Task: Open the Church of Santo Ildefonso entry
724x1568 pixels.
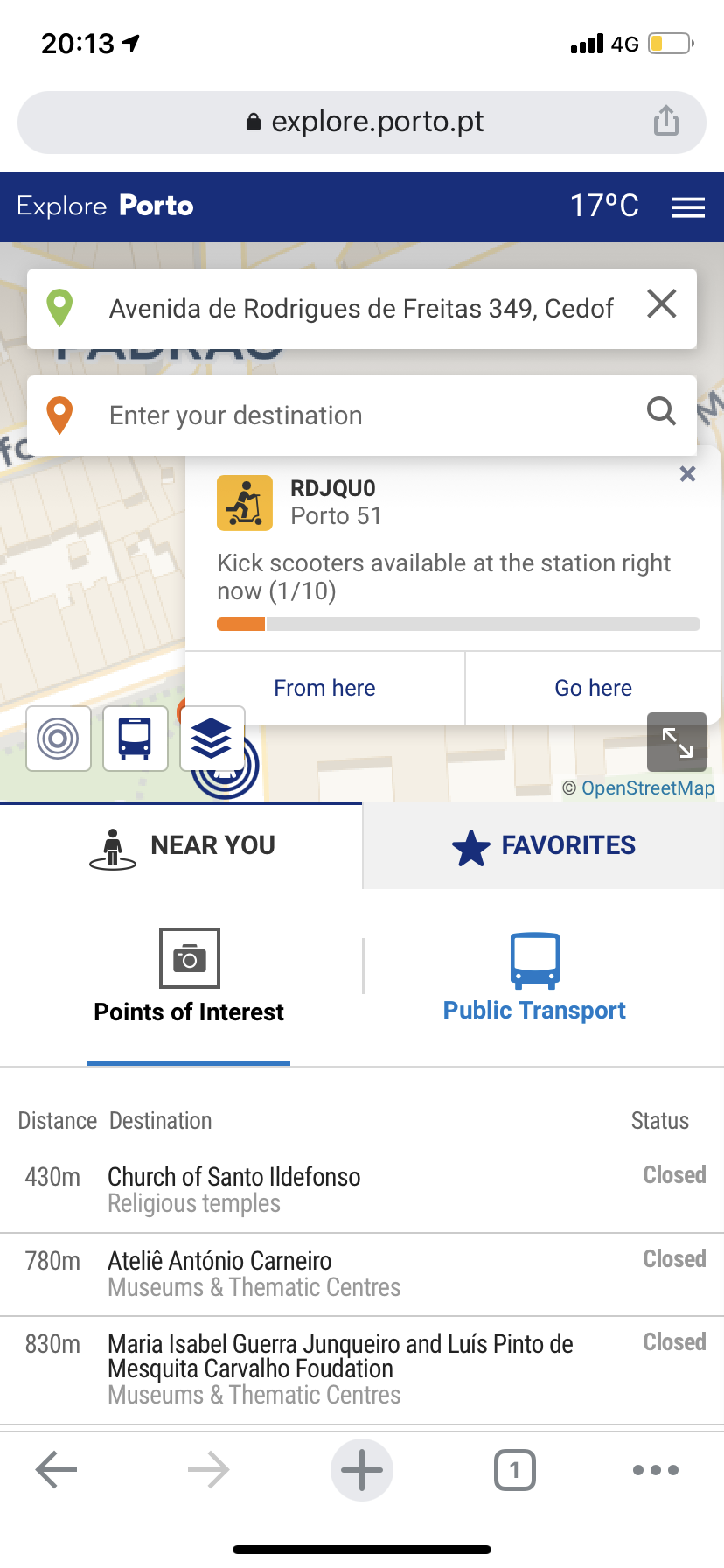Action: click(234, 1177)
